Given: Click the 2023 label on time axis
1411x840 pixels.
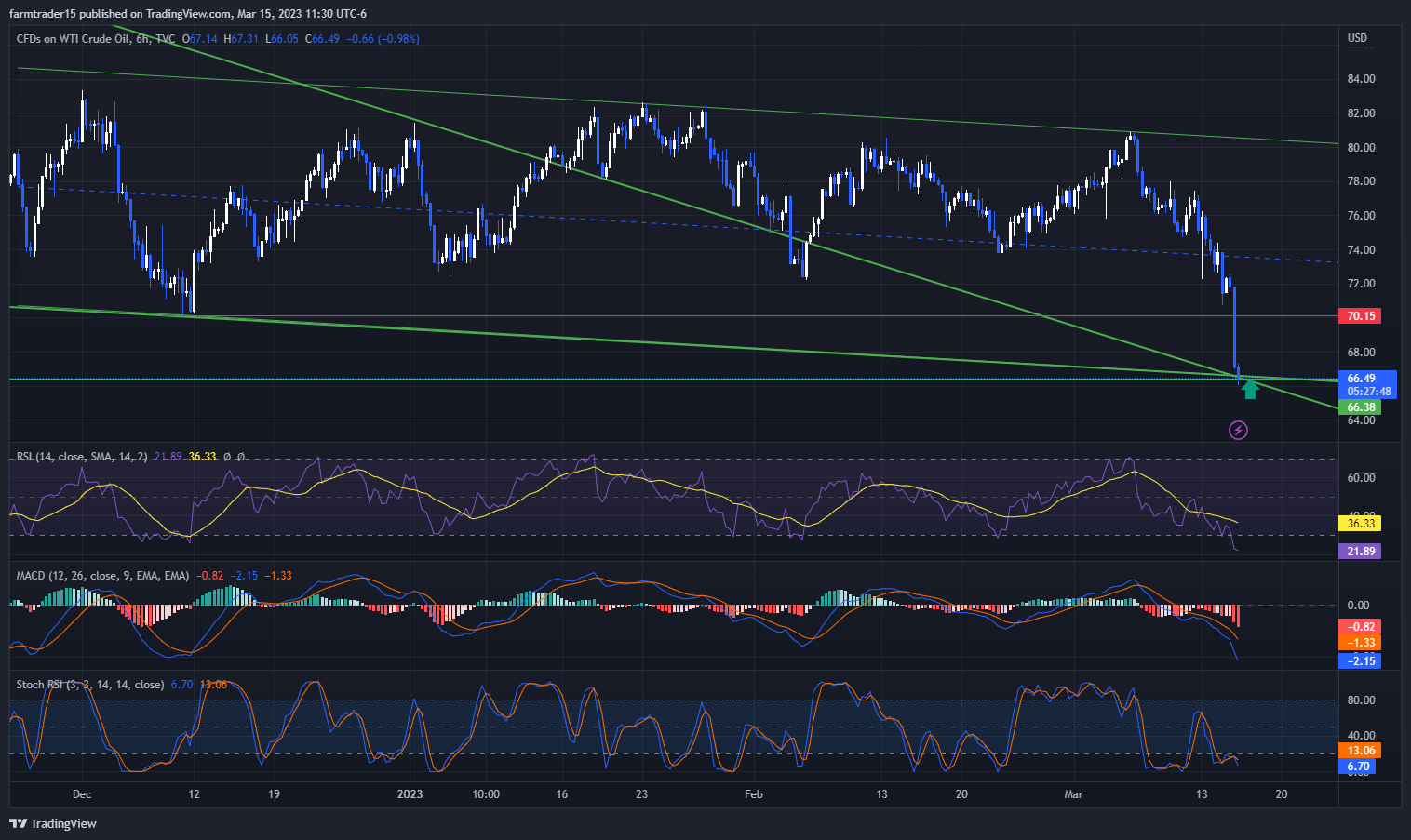Looking at the screenshot, I should point(410,794).
